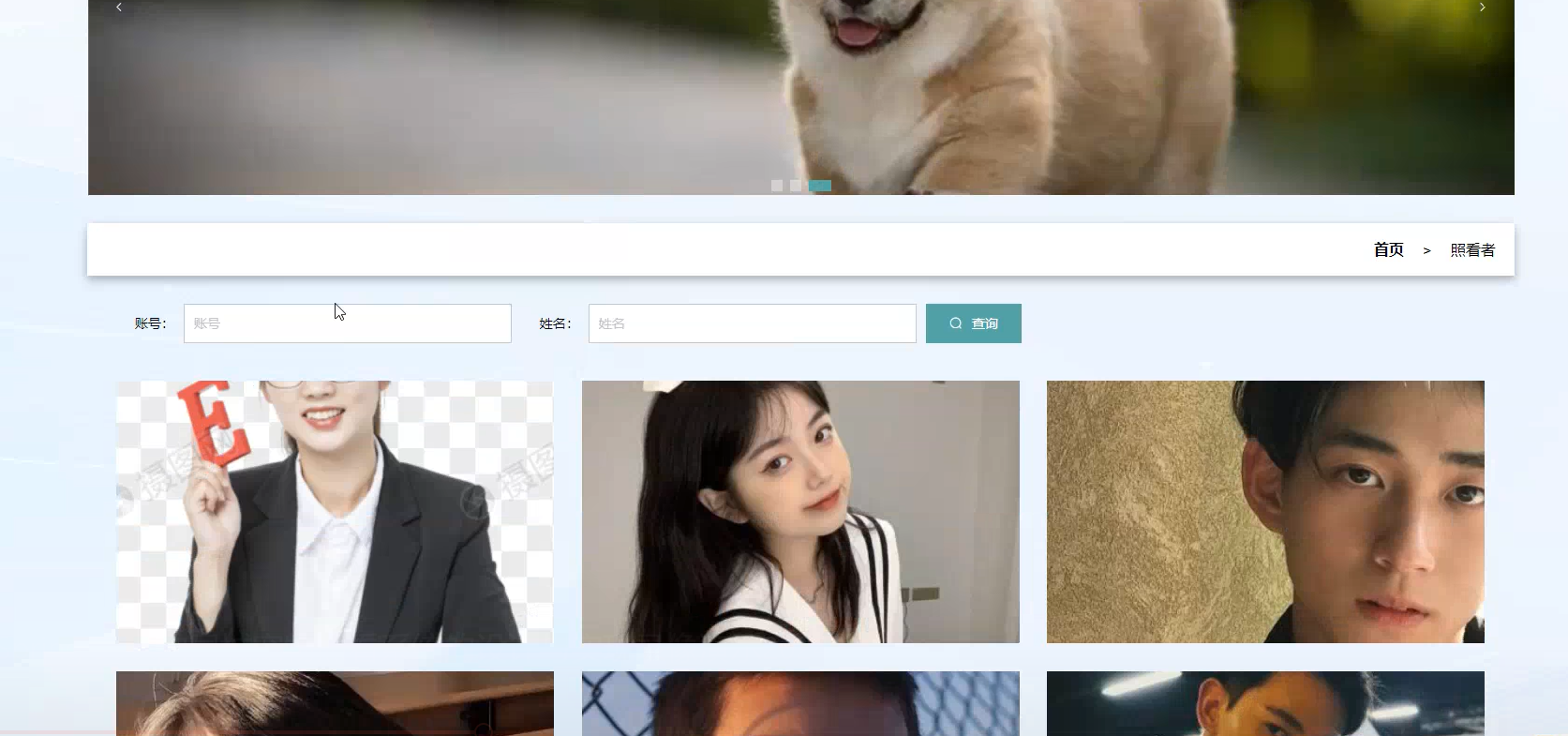
Task: Open second-row card with dark ceiling lights
Action: point(1265,703)
